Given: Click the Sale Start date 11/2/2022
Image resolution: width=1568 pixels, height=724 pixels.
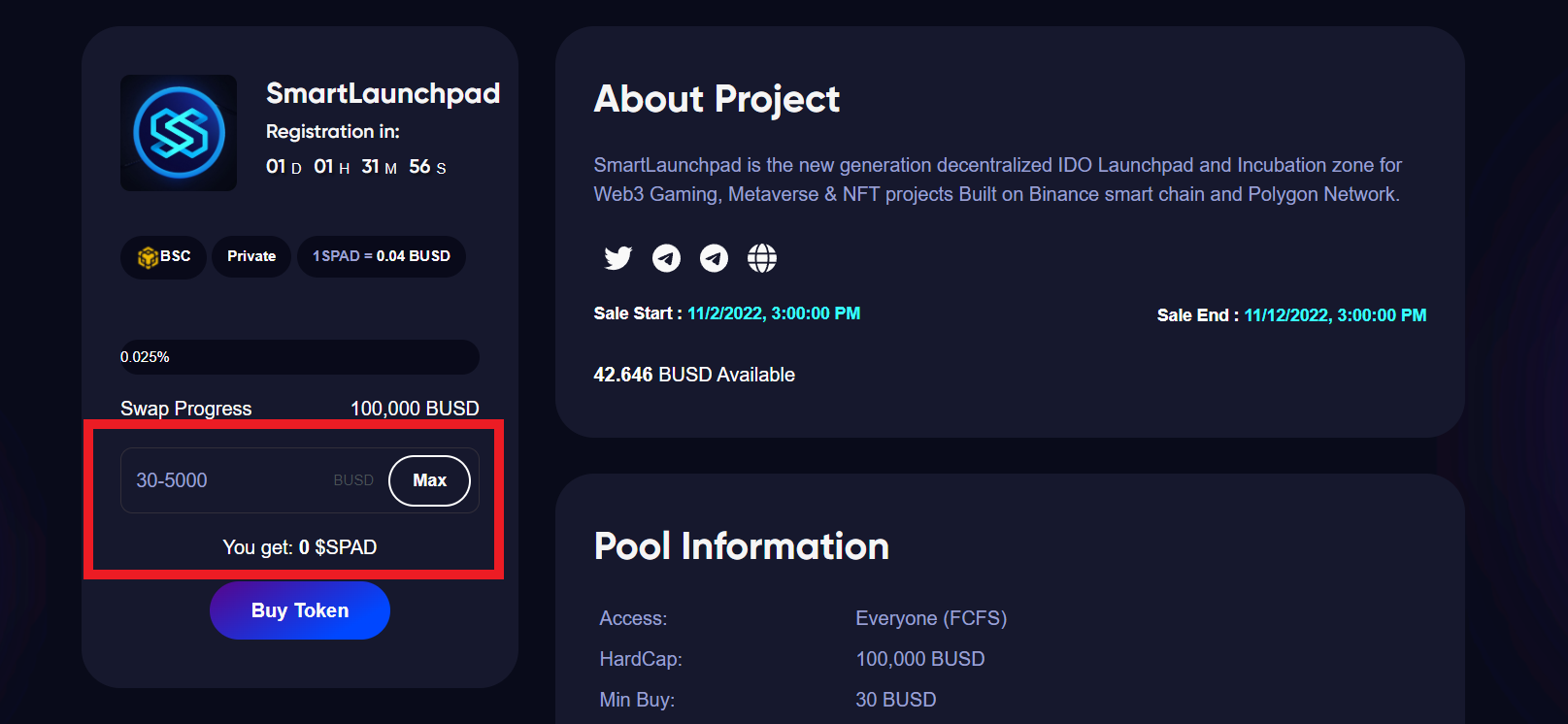Looking at the screenshot, I should click(774, 313).
